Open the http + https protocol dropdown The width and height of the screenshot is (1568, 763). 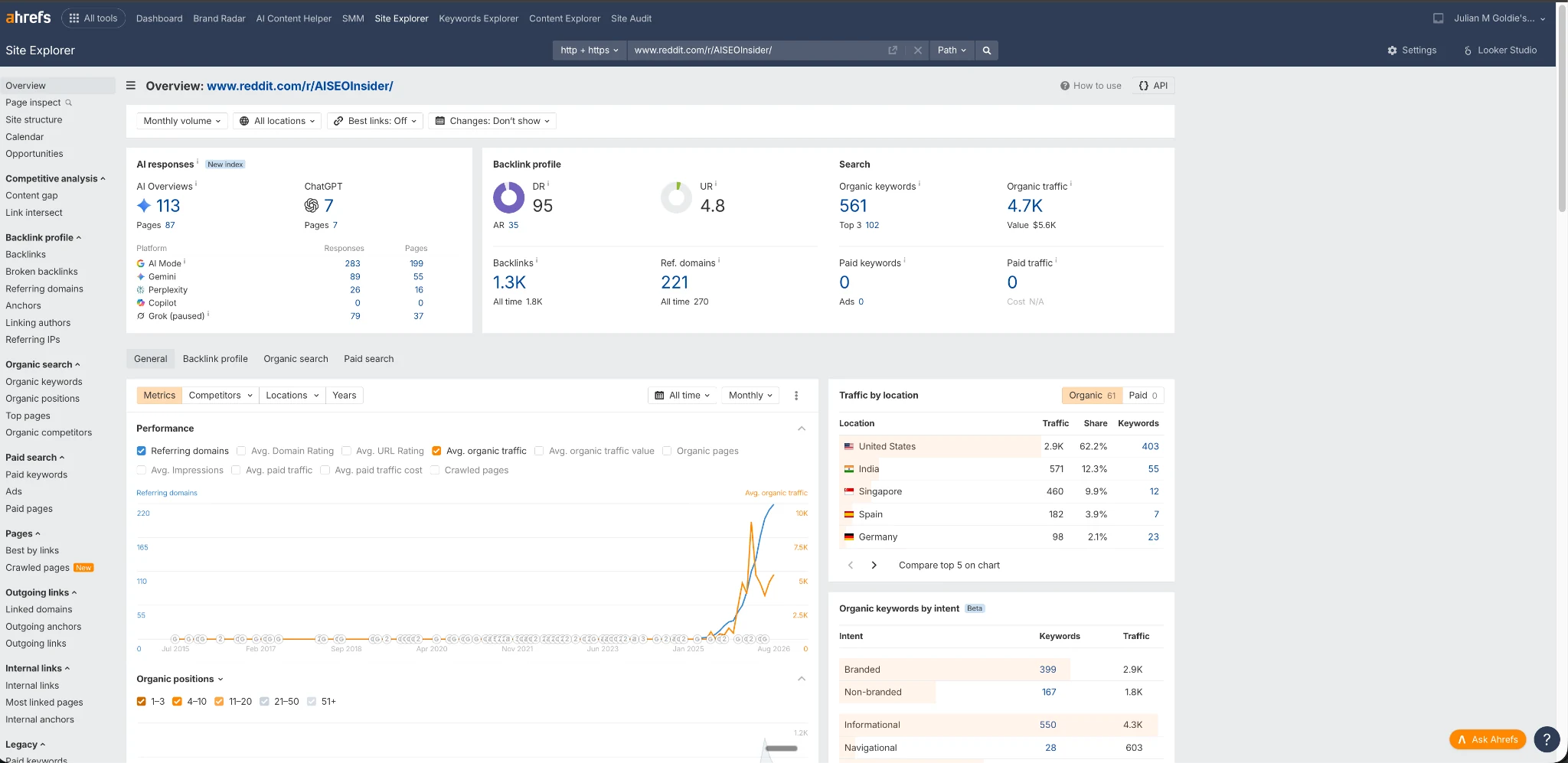pos(590,51)
